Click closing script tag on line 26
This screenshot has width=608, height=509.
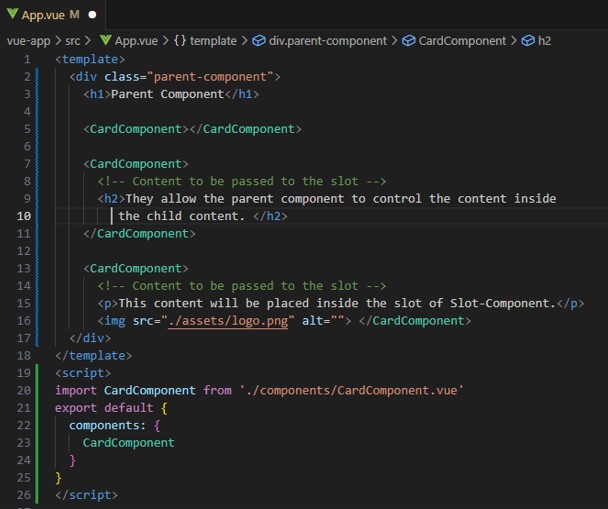pos(86,495)
